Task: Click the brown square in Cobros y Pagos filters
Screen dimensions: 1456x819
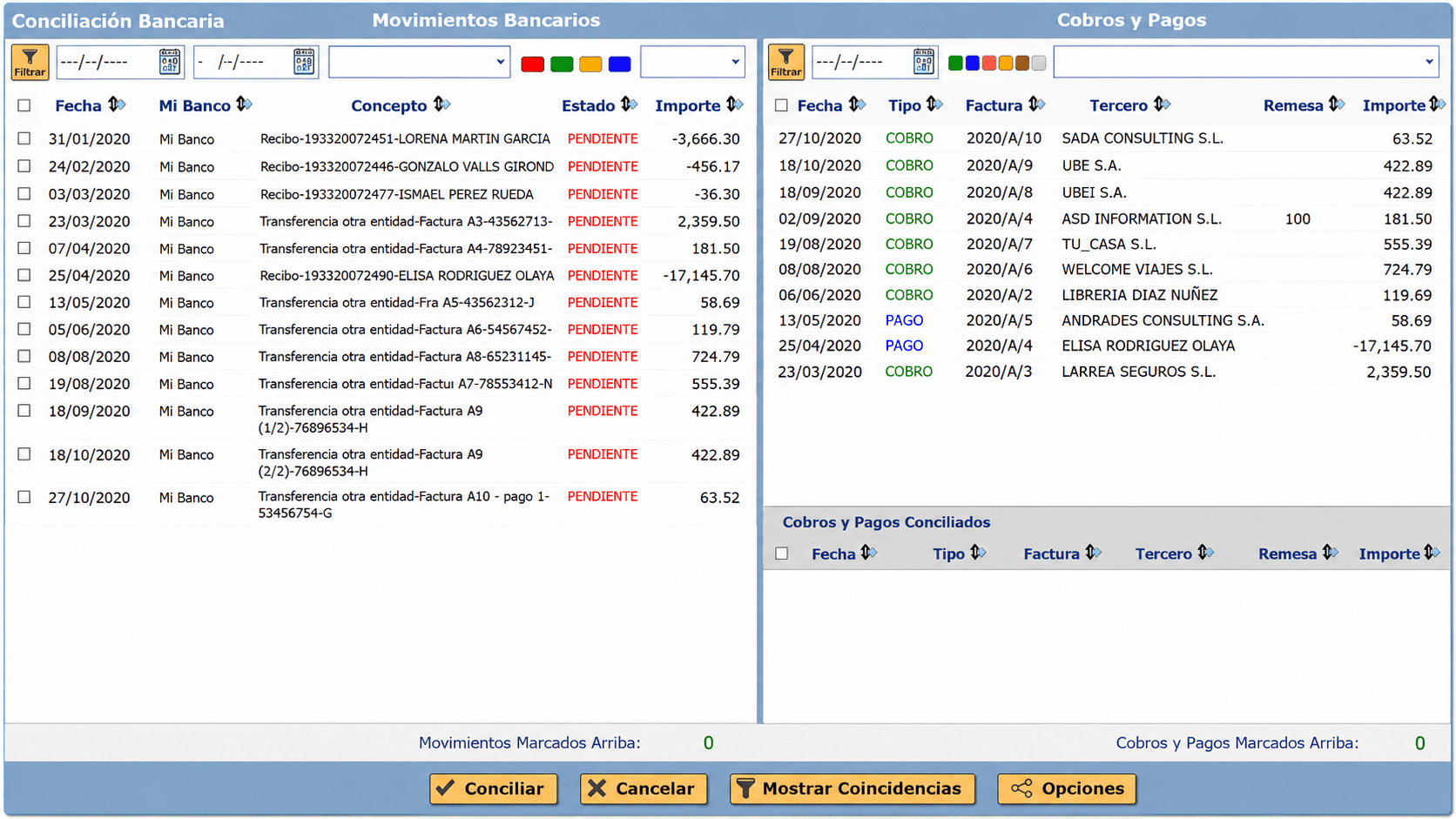Action: [1022, 63]
